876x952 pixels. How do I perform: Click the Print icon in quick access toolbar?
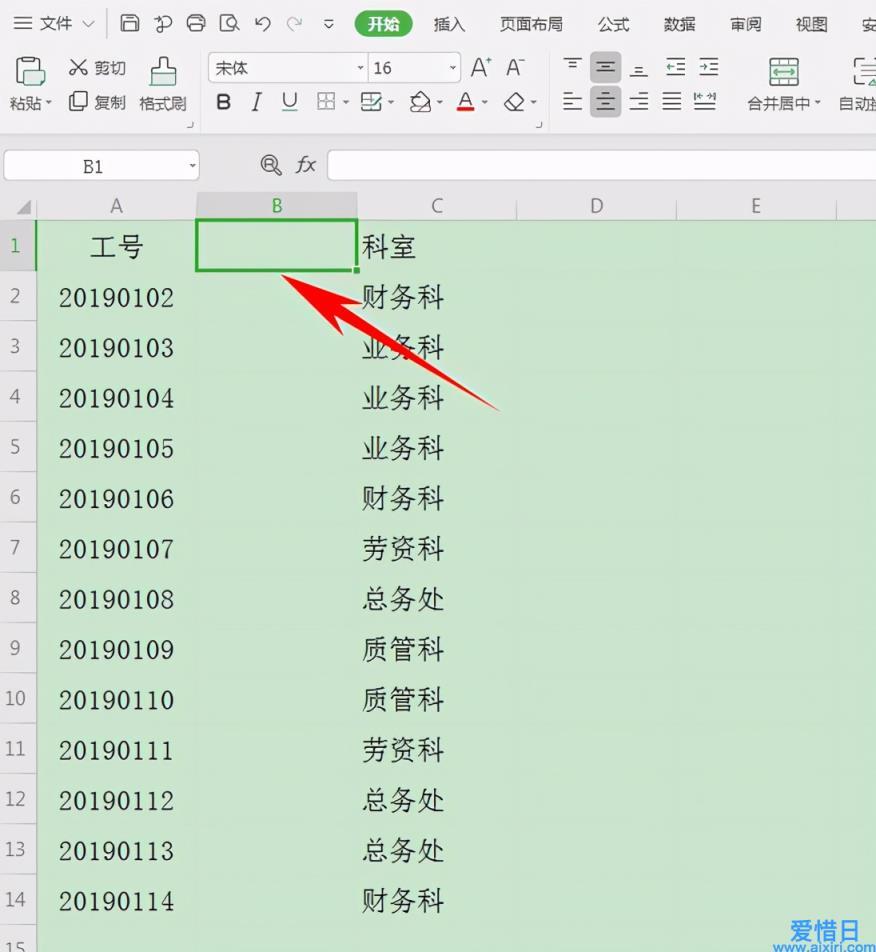click(x=196, y=23)
